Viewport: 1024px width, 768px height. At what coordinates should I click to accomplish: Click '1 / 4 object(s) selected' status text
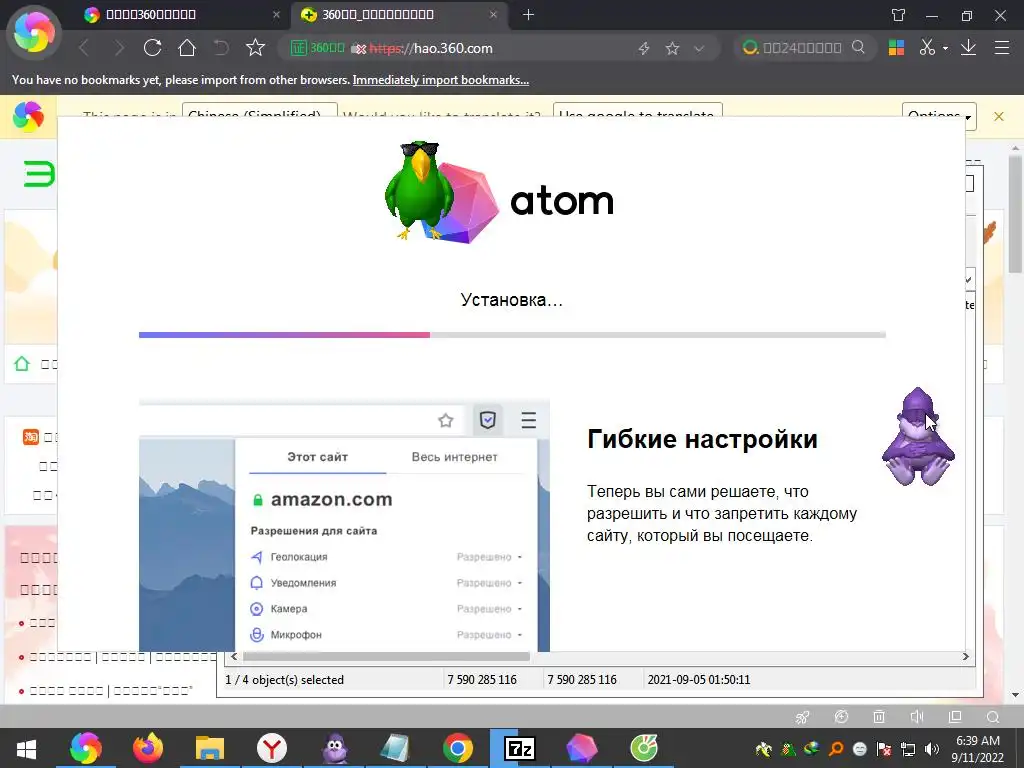pyautogui.click(x=284, y=679)
